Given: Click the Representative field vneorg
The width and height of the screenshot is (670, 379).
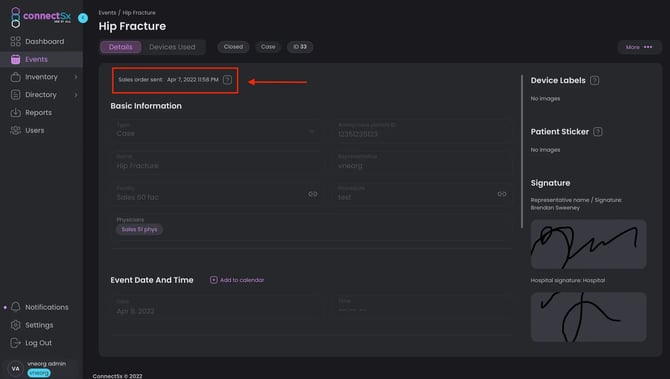Looking at the screenshot, I should pyautogui.click(x=422, y=162).
